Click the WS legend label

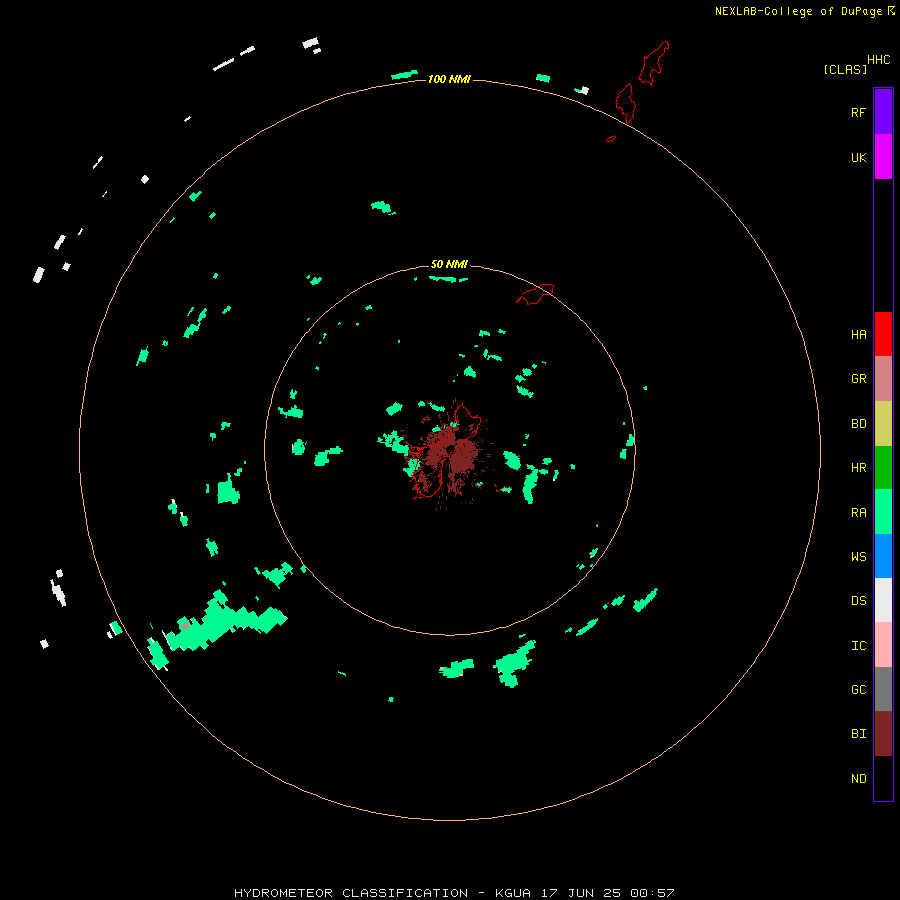(x=858, y=556)
